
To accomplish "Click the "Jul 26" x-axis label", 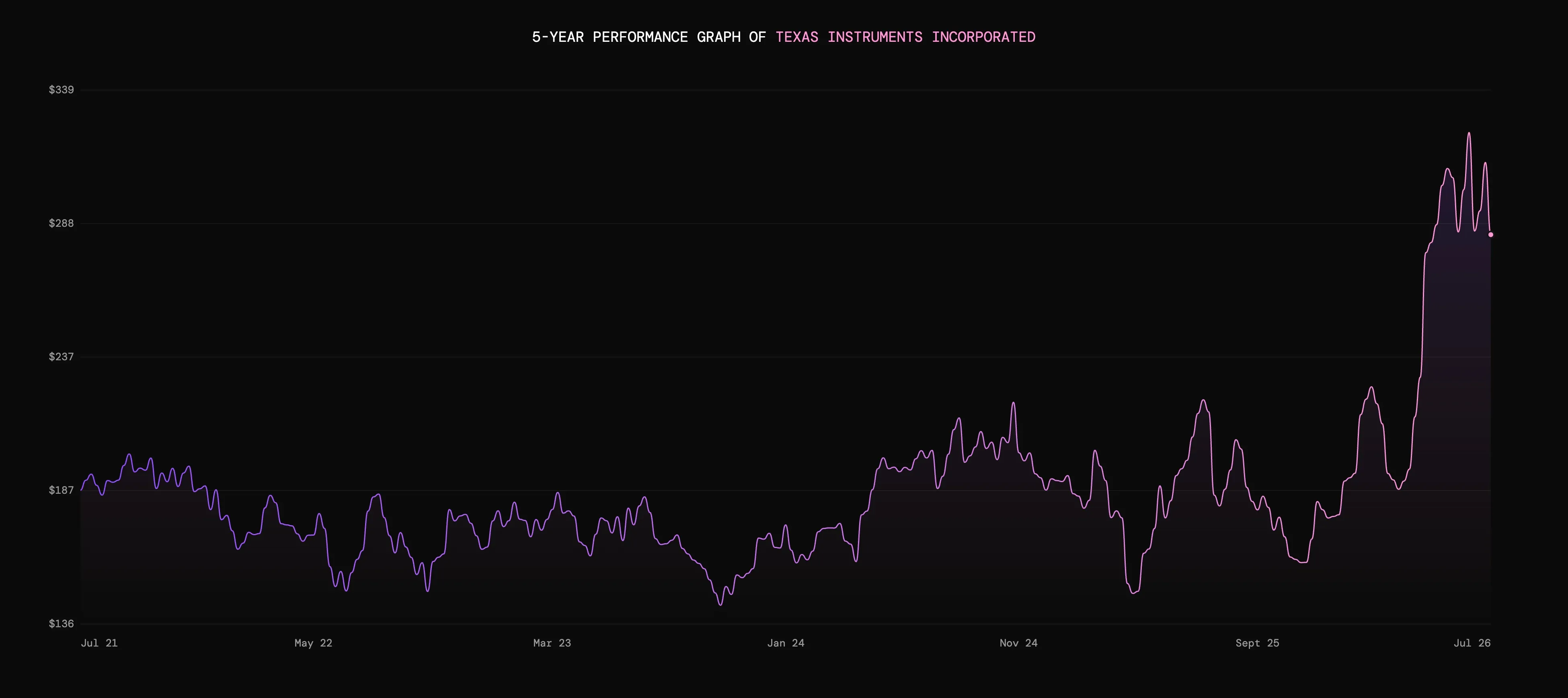I will (1472, 643).
